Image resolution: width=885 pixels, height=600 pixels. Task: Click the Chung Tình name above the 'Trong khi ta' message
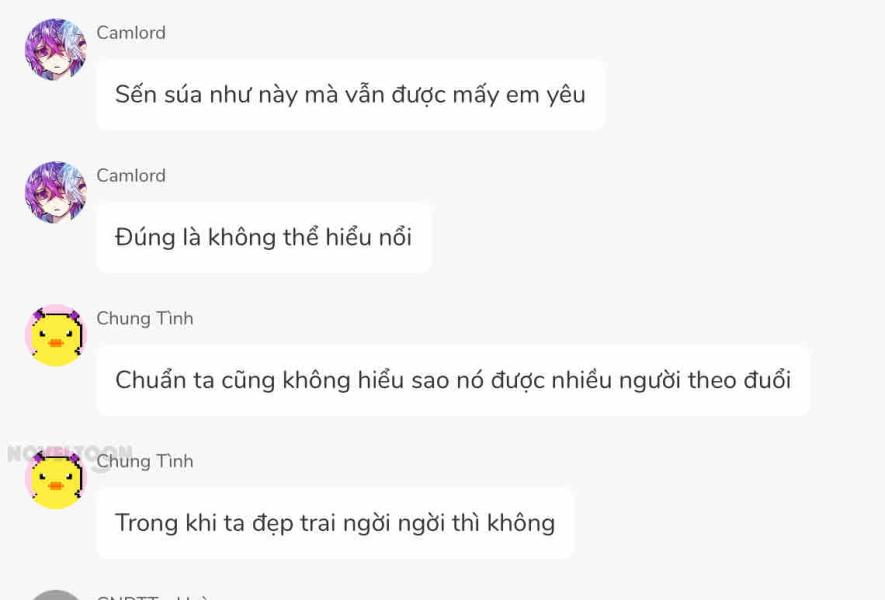coord(145,462)
